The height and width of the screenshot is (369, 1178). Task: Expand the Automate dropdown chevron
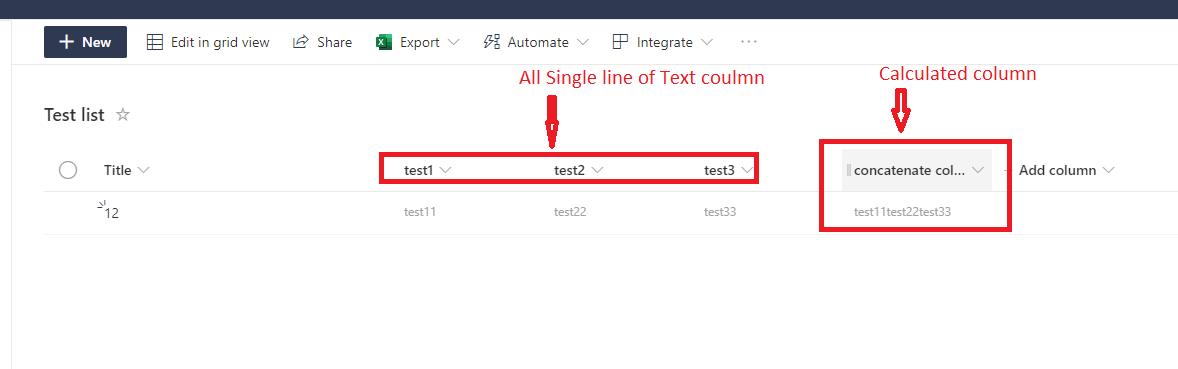click(582, 42)
